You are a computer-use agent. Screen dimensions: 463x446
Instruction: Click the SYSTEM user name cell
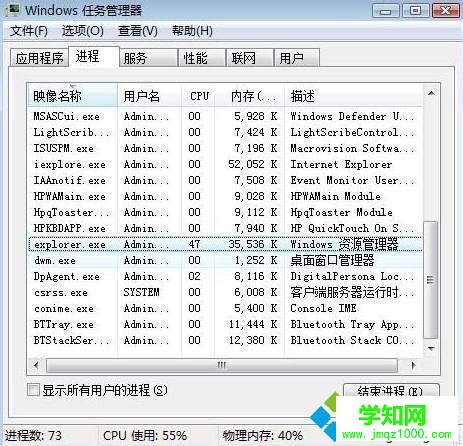point(141,292)
